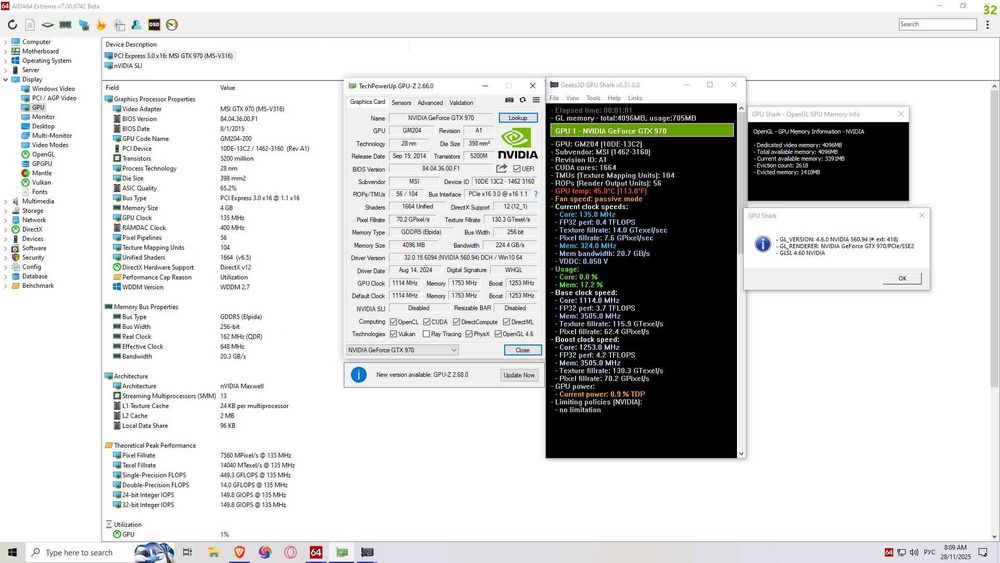The height and width of the screenshot is (563, 1000).
Task: Open File Explorer from the taskbar
Action: [x=214, y=552]
